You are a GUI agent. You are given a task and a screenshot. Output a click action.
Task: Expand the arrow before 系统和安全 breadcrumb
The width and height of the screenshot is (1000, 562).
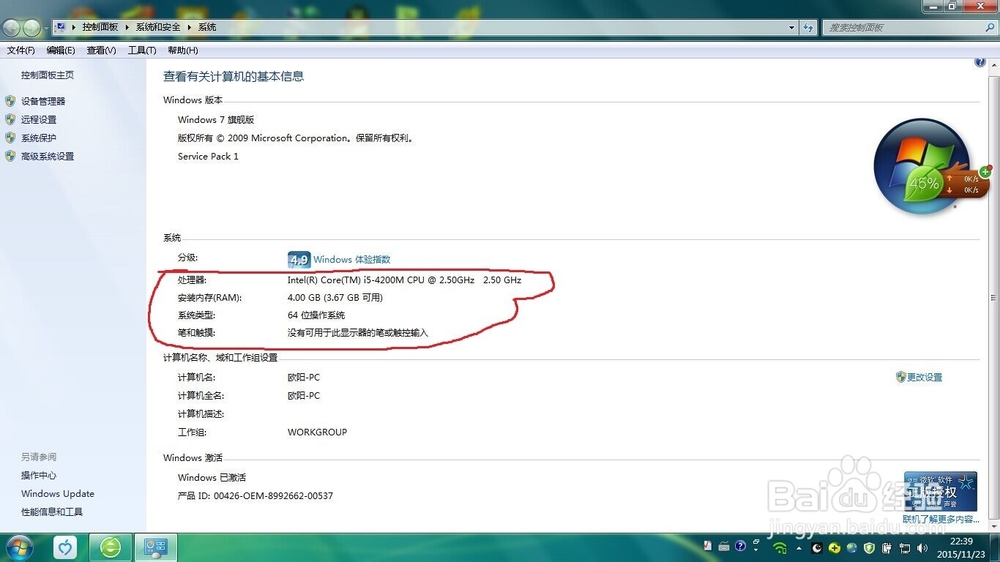tap(127, 27)
